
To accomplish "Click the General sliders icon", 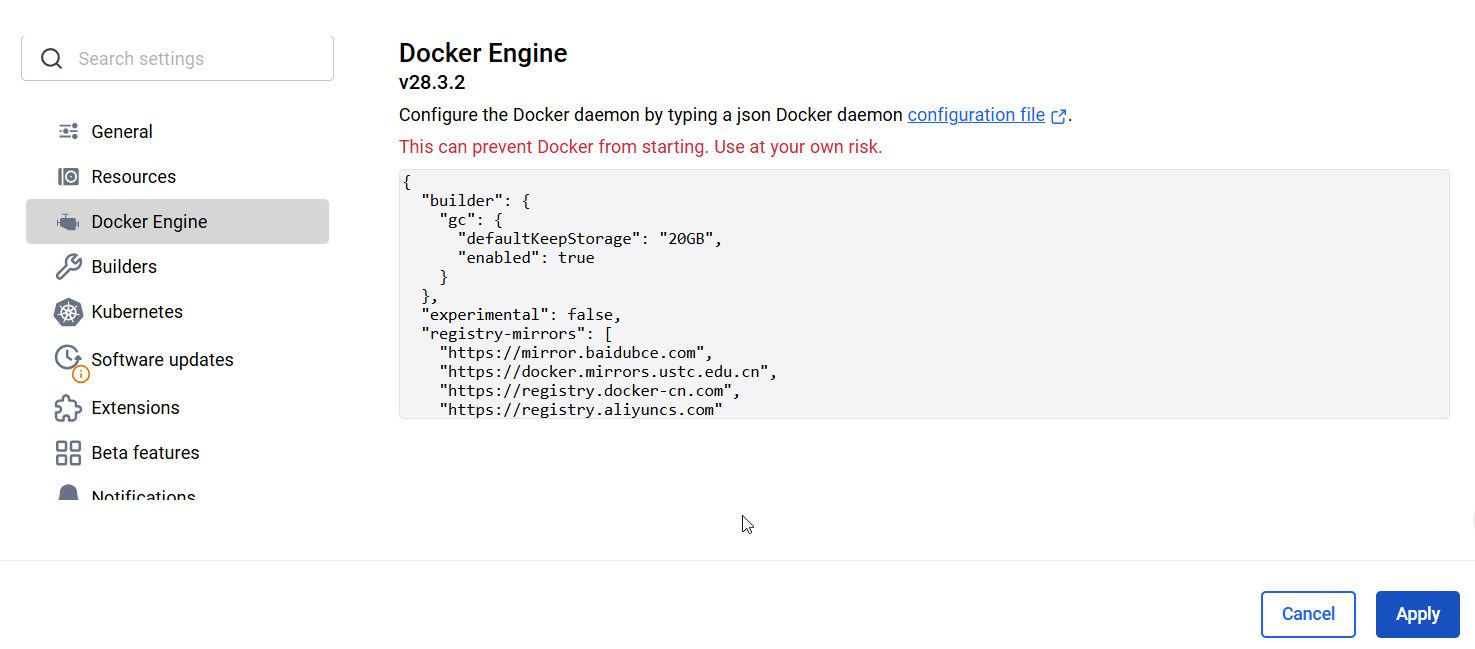I will point(68,131).
